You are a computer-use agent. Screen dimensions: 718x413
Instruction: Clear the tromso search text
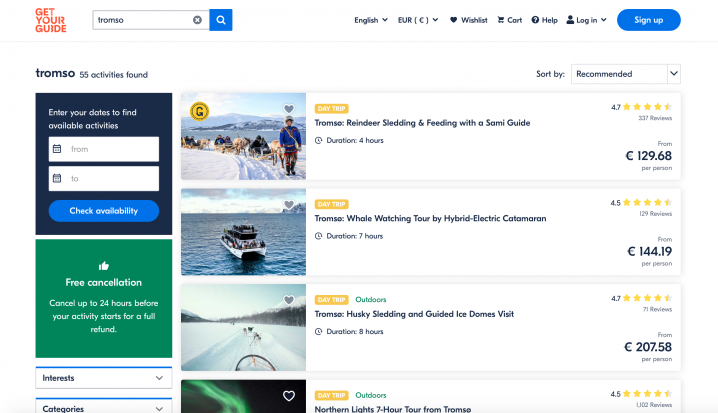[197, 20]
